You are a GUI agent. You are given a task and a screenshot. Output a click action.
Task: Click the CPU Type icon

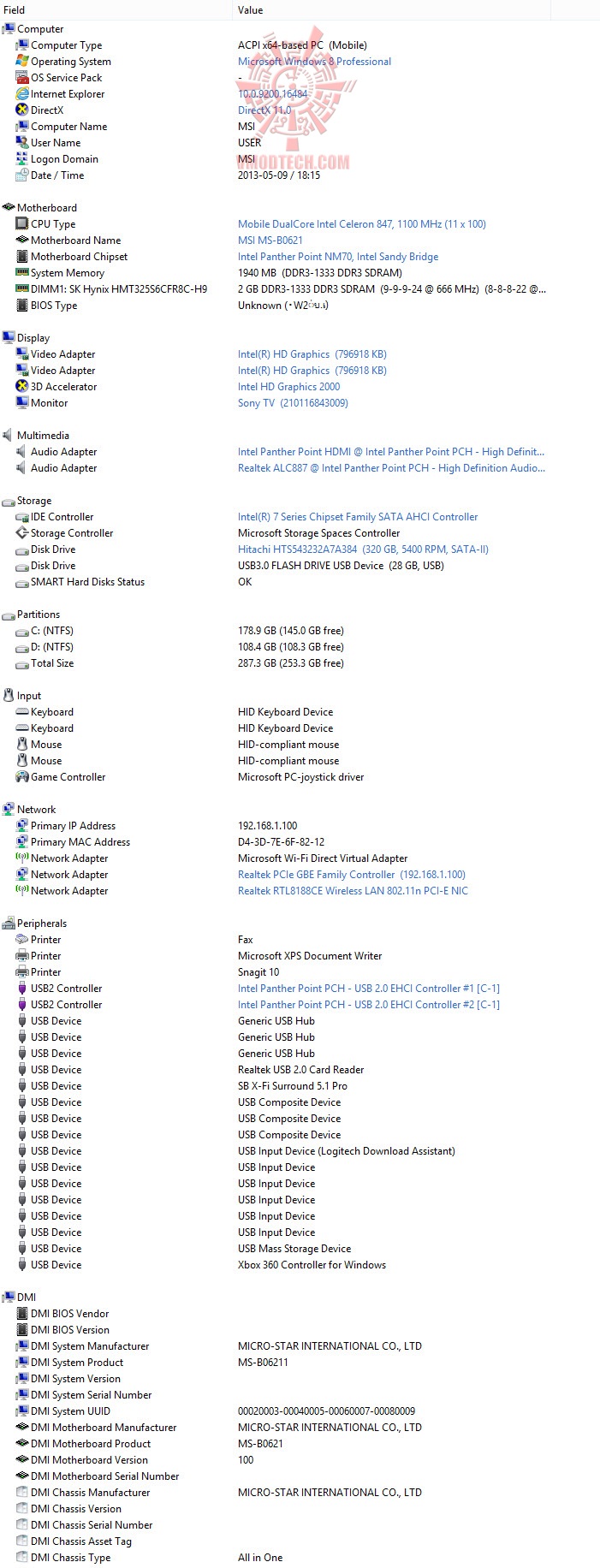[x=22, y=224]
